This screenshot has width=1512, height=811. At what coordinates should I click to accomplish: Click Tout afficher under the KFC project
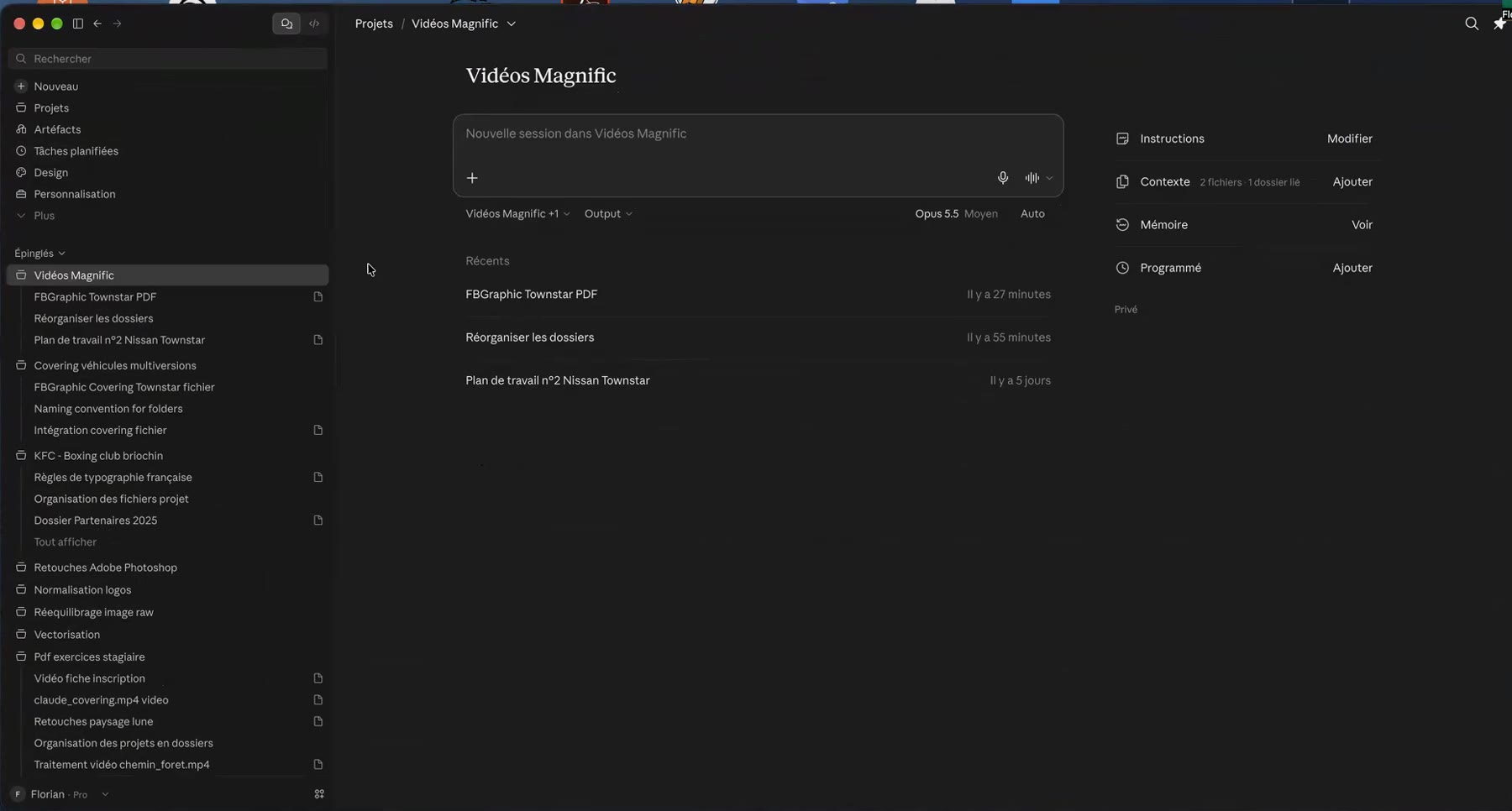[66, 542]
